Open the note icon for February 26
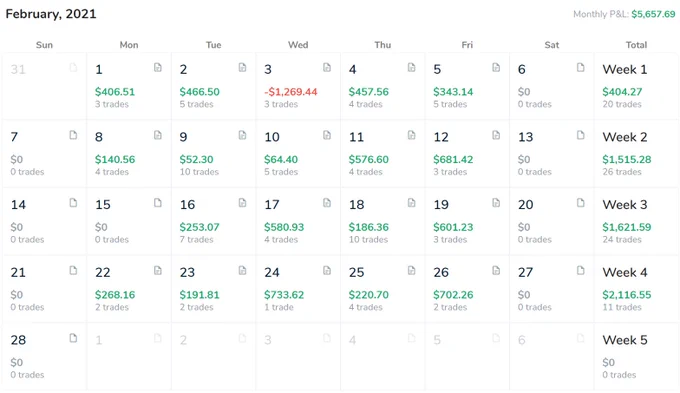This screenshot has width=680, height=393. (x=496, y=271)
